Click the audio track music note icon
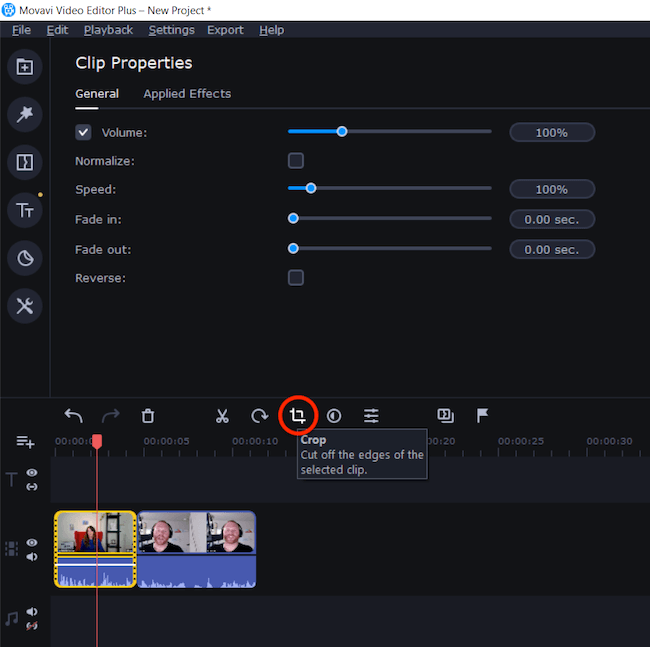The image size is (650, 647). [12, 619]
